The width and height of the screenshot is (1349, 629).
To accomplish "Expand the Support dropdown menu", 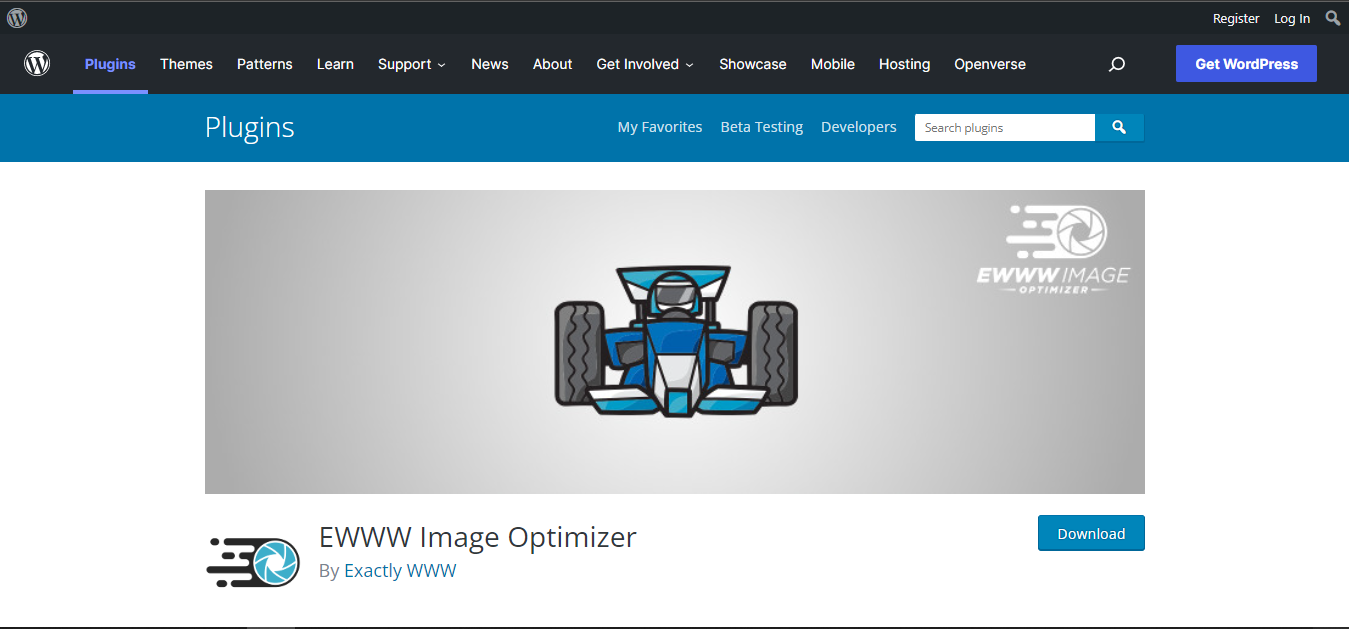I will (412, 64).
